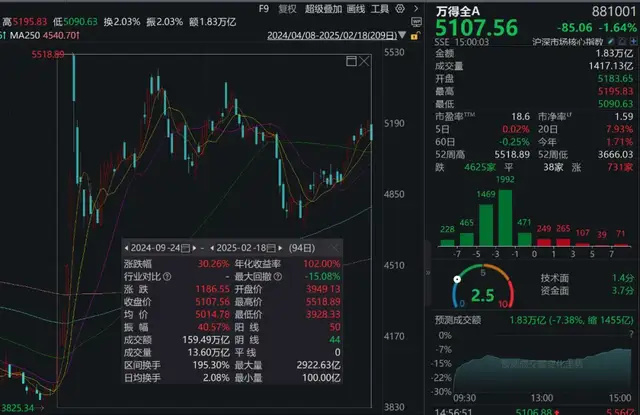Click the question mark on volume chart
The image size is (640, 415).
click(632, 334)
